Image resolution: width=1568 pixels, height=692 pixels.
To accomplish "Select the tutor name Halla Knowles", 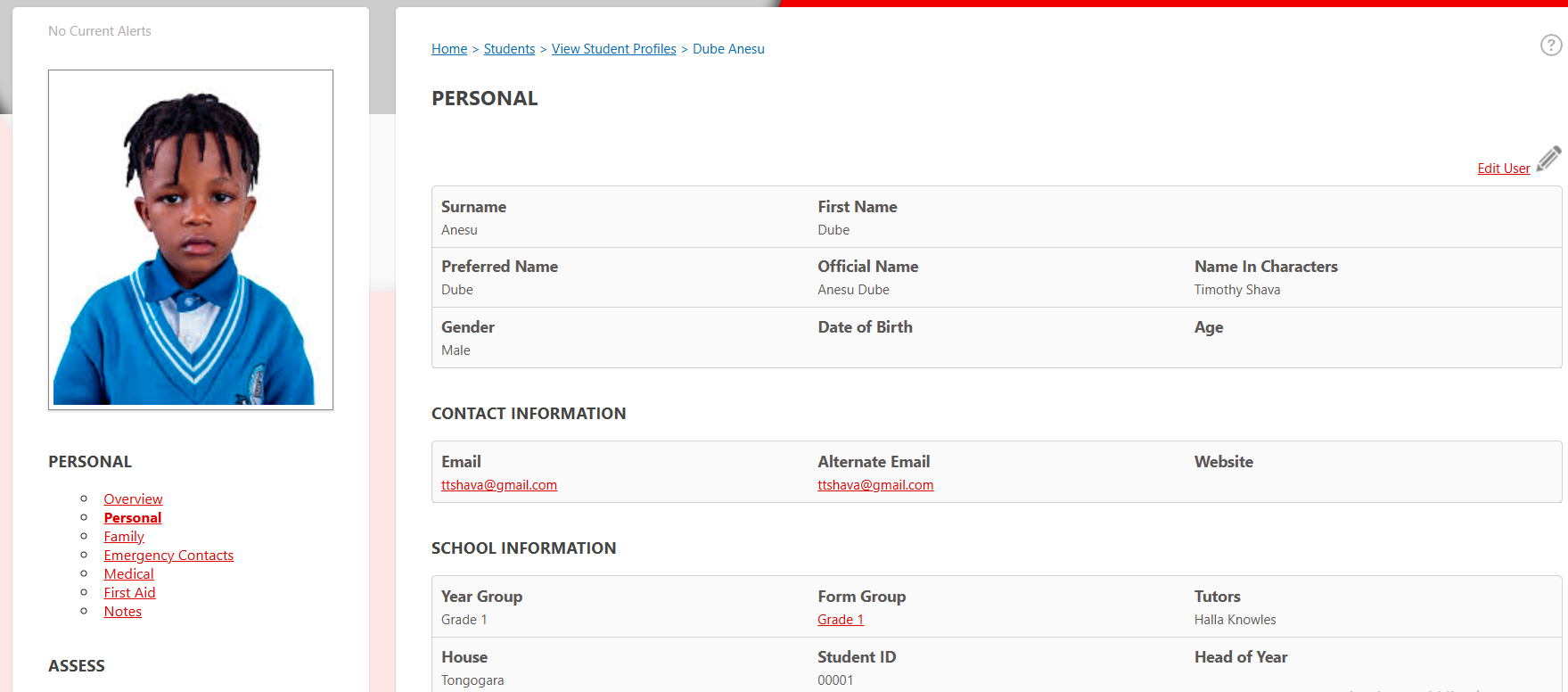I will (1236, 620).
